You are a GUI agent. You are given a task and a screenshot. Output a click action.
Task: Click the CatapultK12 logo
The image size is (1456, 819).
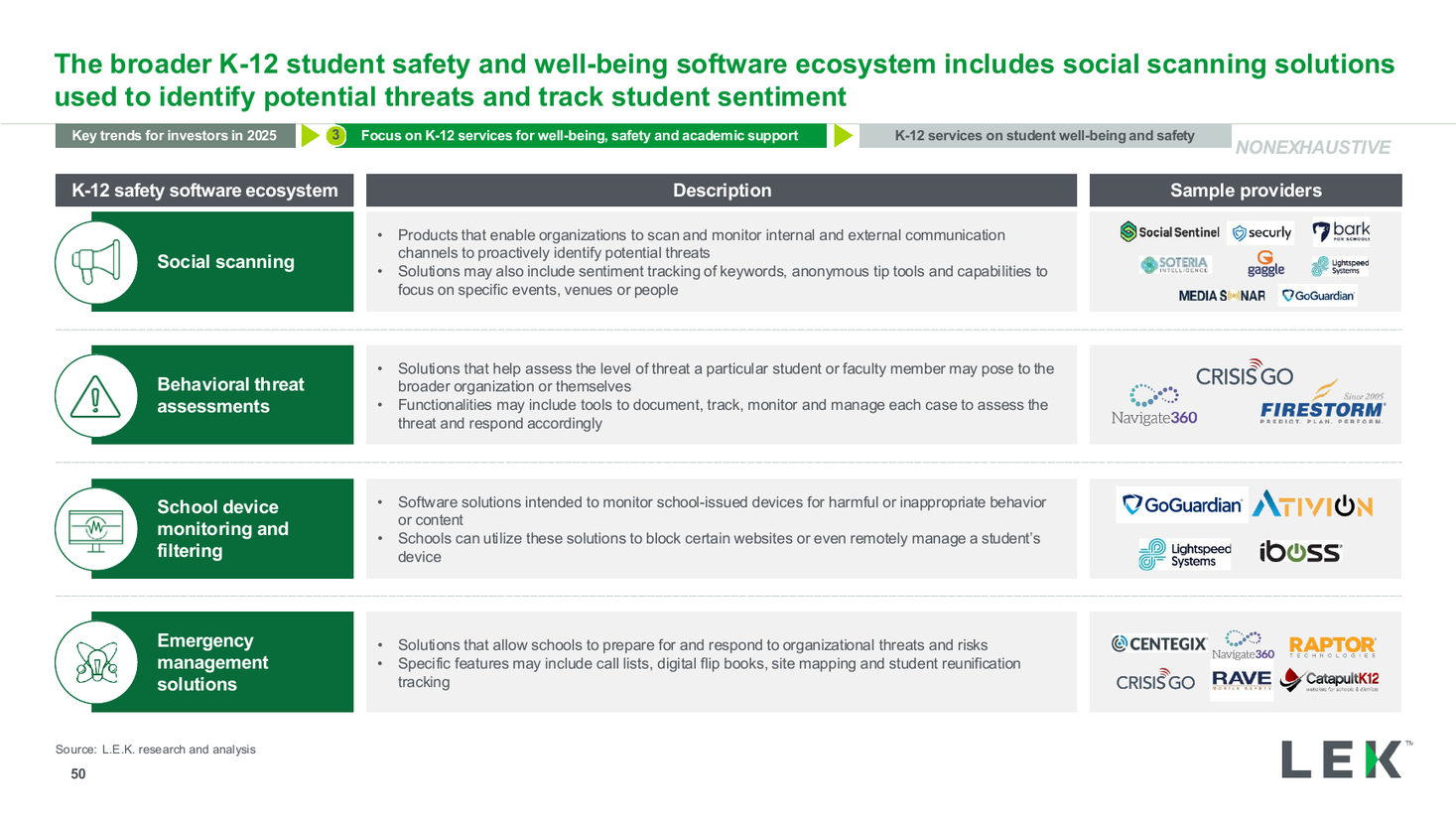click(x=1330, y=681)
